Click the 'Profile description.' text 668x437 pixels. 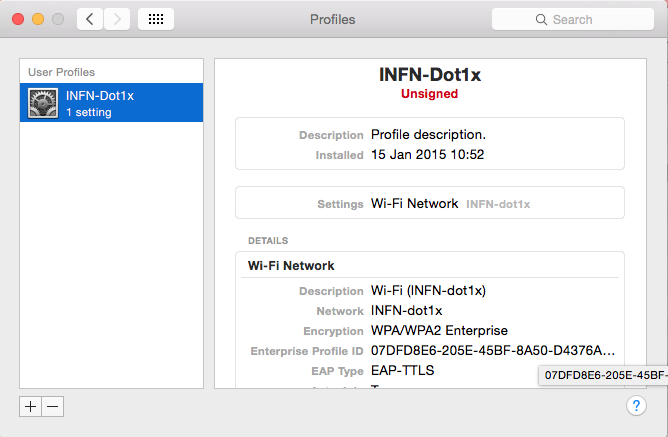tap(428, 135)
